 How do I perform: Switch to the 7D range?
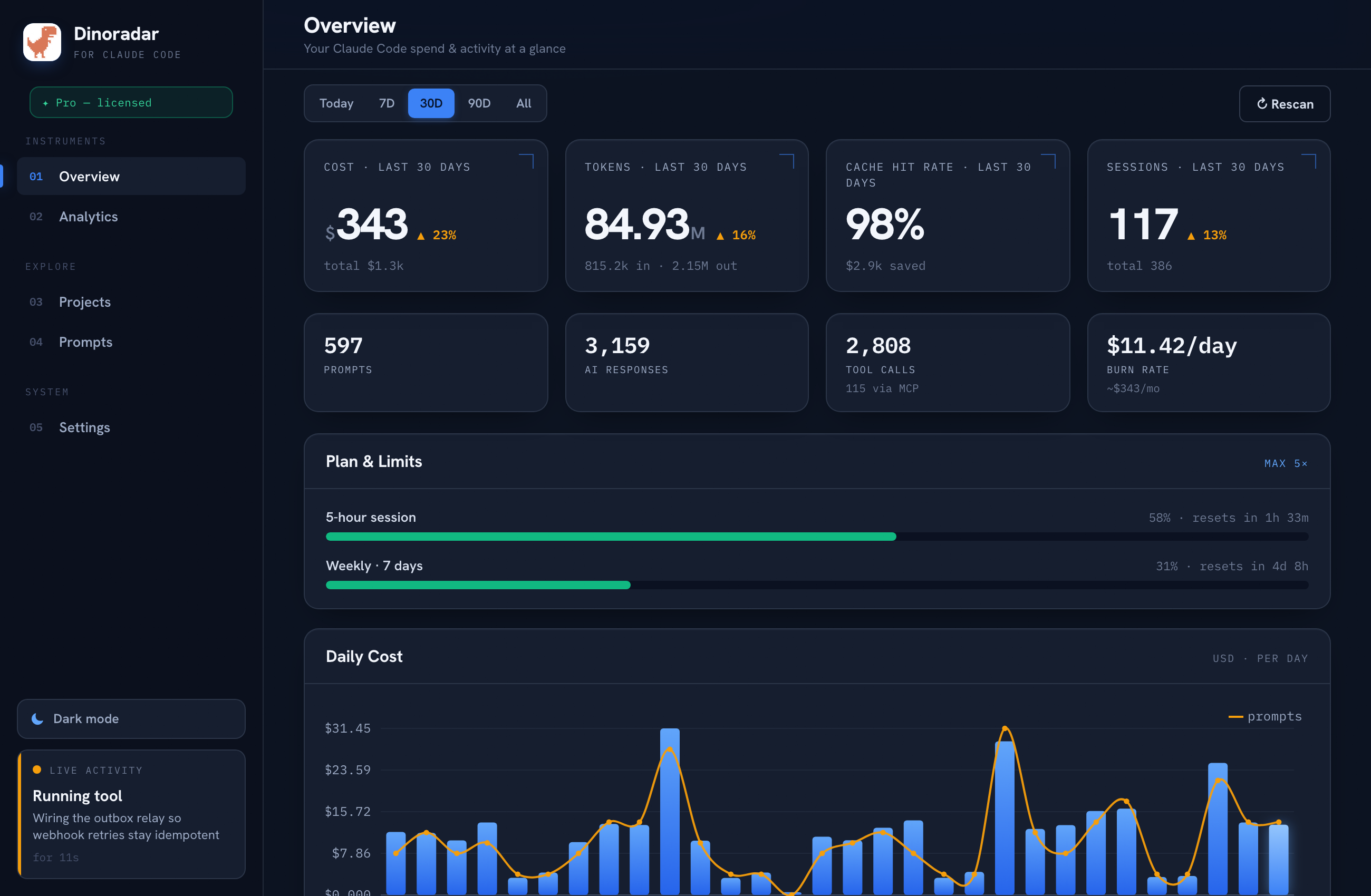pos(387,103)
